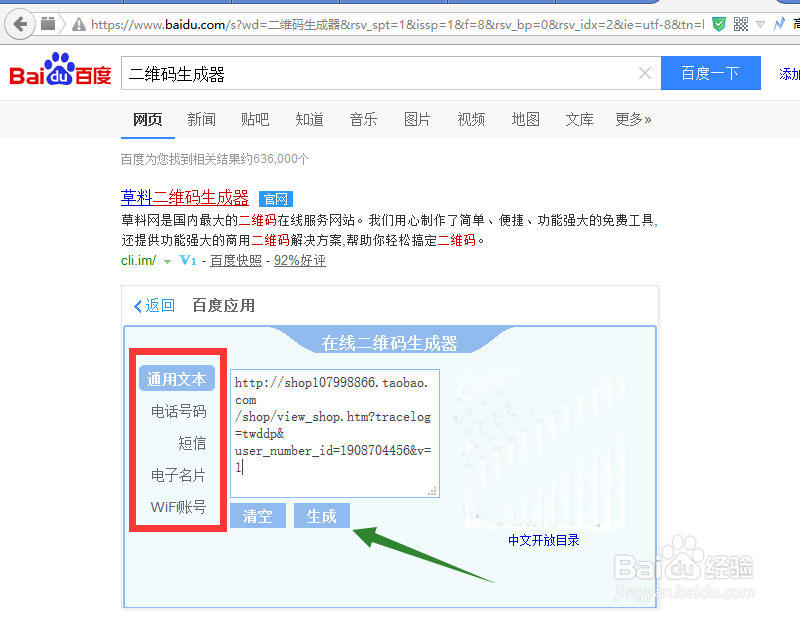Viewport: 800px width, 620px height.
Task: Click the 清空 clear button
Action: (258, 516)
